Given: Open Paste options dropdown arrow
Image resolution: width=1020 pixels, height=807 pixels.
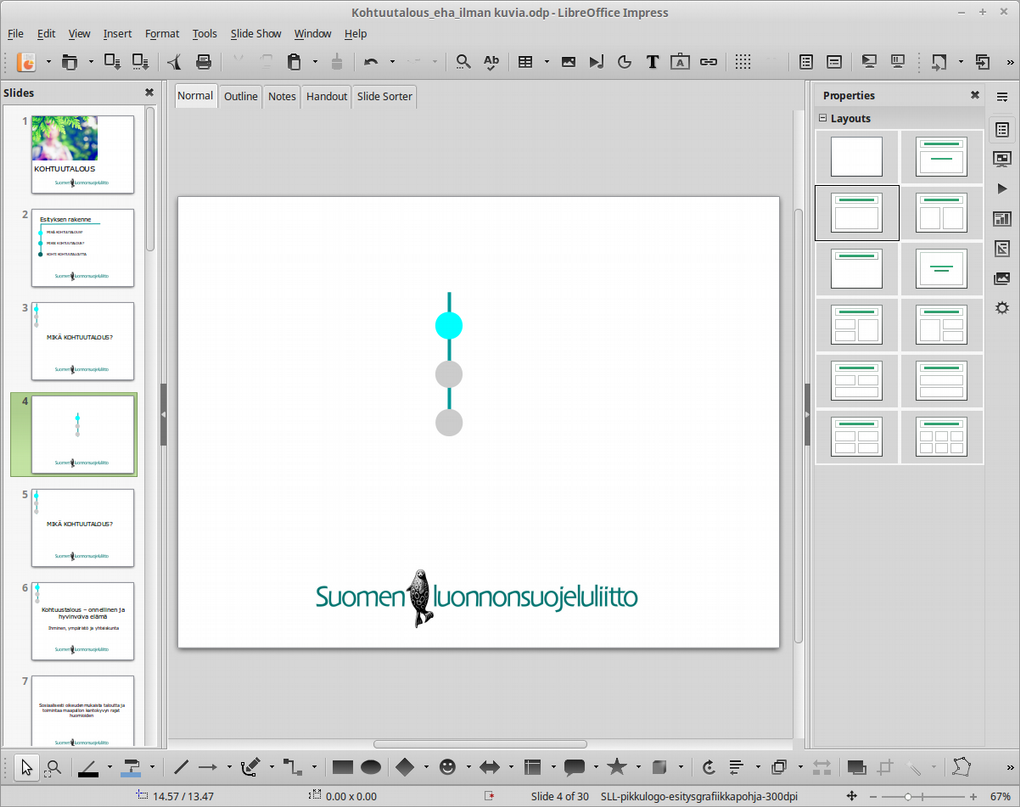Looking at the screenshot, I should point(315,62).
